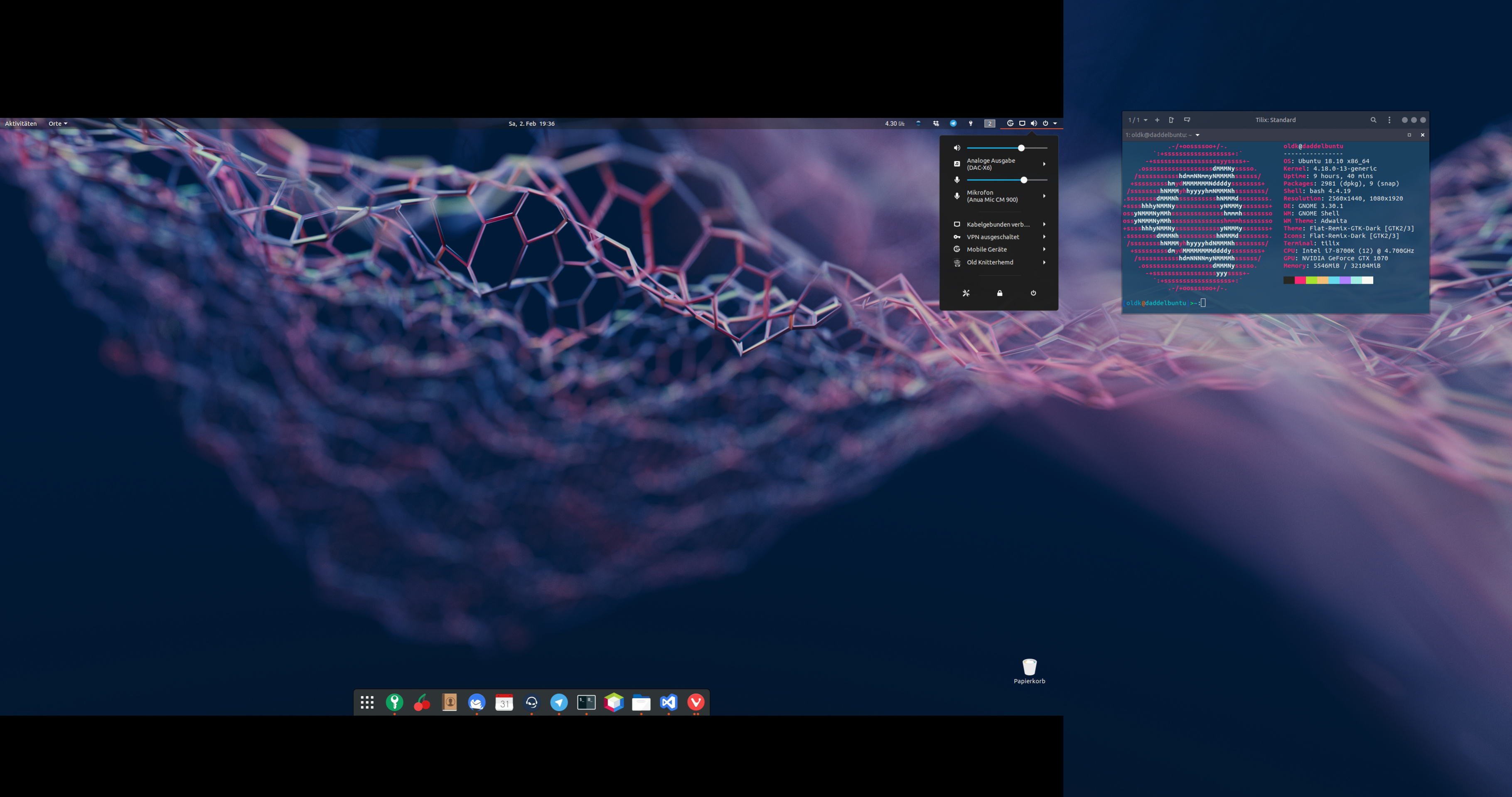Screen dimensions: 1512x797
Task: Click the Telegram tray icon in top bar
Action: [x=953, y=123]
